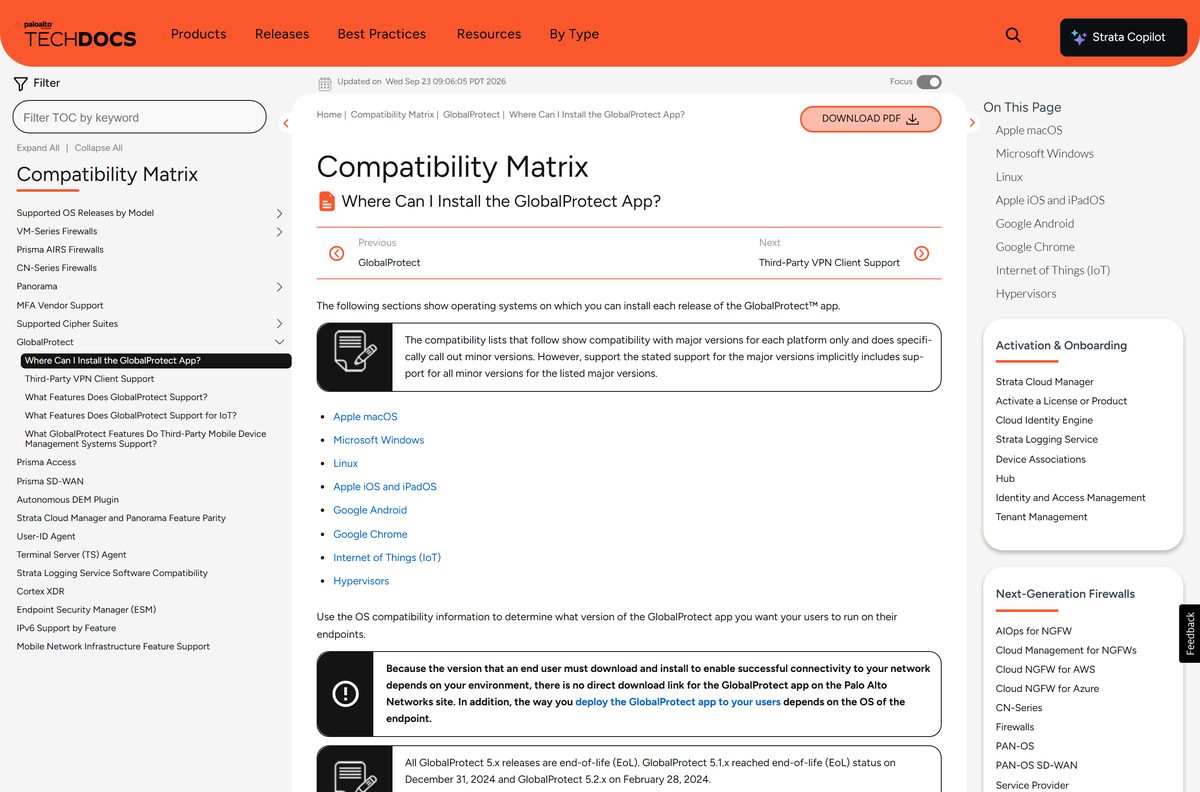The height and width of the screenshot is (792, 1200).
Task: Open the Products menu
Action: (199, 34)
